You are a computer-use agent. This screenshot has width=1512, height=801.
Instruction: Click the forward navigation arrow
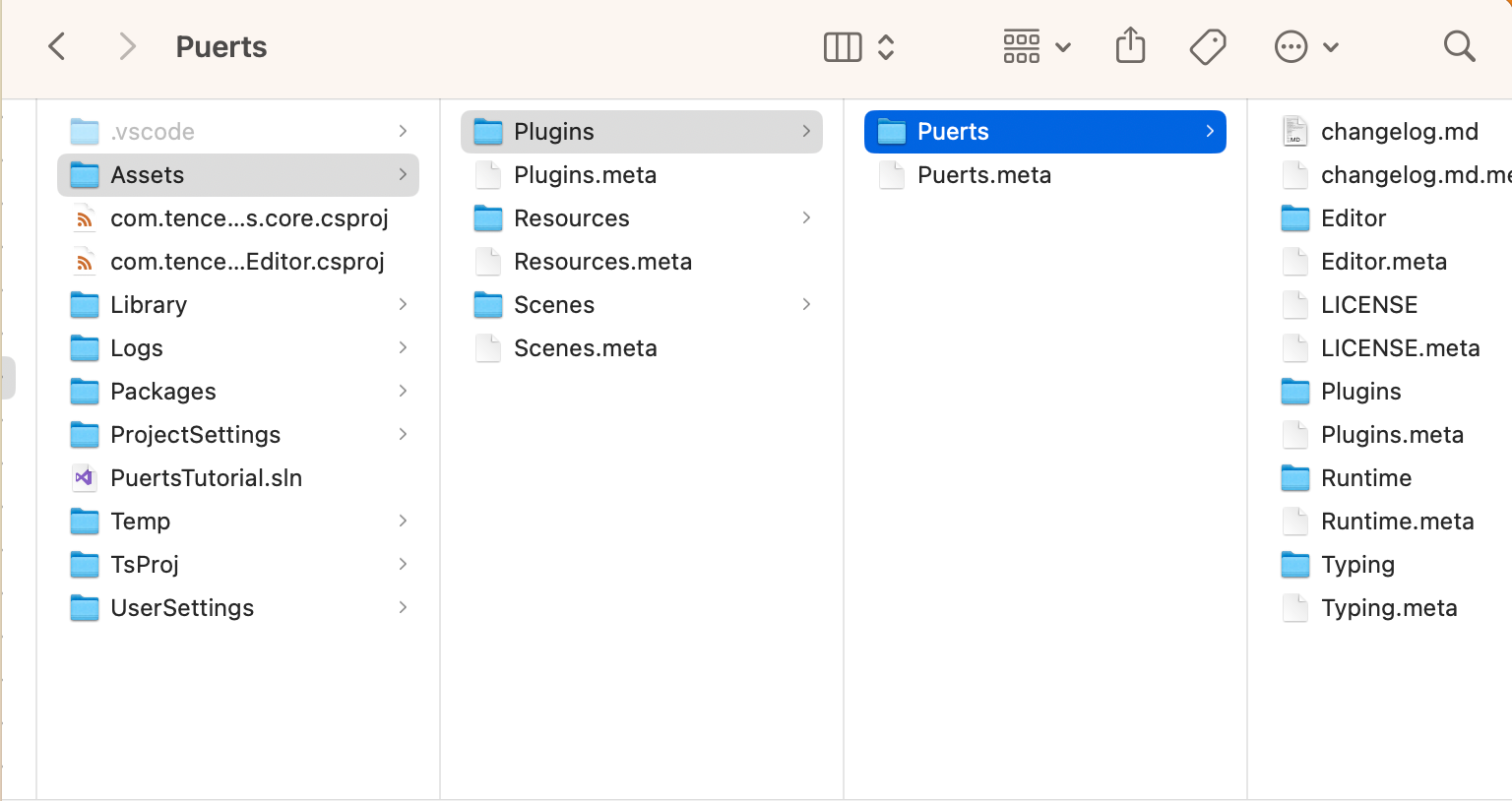click(x=127, y=46)
